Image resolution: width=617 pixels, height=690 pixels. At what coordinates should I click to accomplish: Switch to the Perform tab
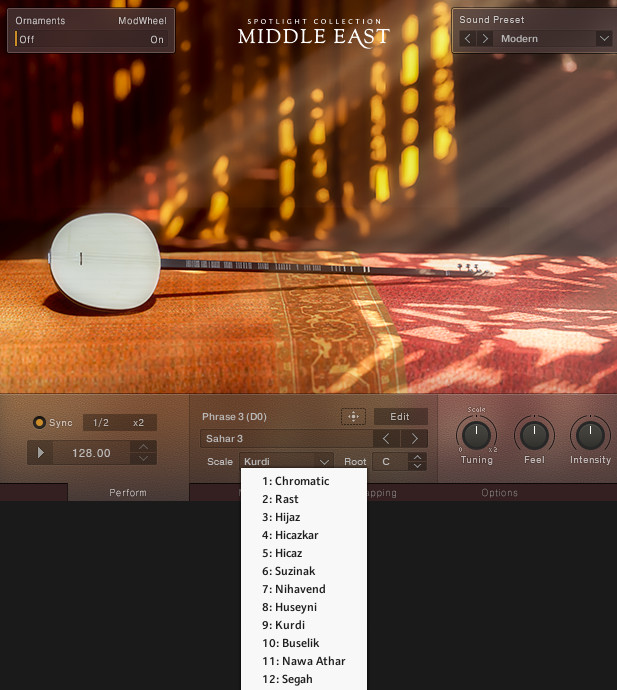pyautogui.click(x=128, y=492)
